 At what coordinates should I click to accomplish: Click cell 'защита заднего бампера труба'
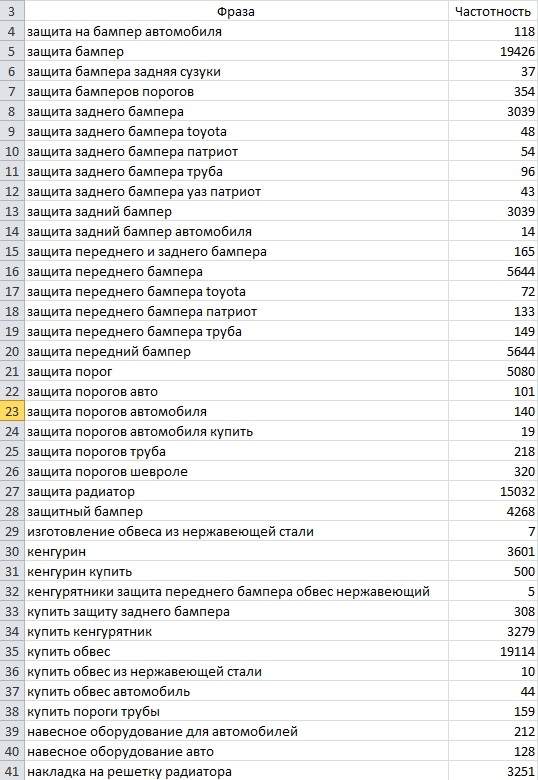tap(236, 172)
